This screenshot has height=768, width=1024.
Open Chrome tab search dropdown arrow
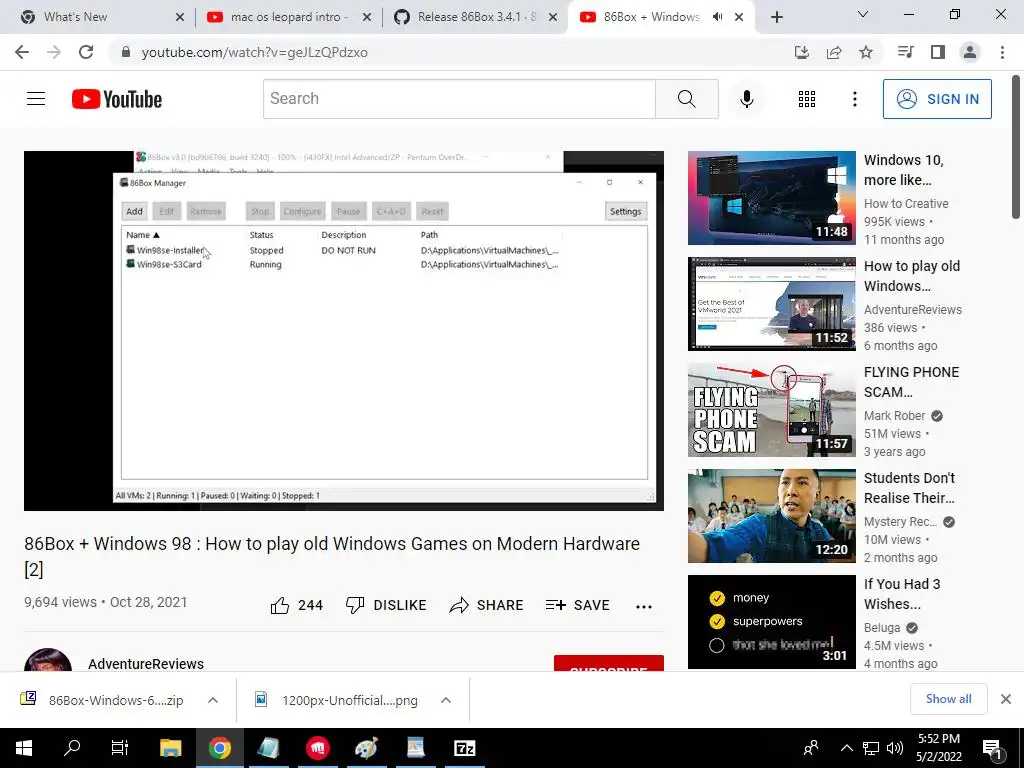863,14
